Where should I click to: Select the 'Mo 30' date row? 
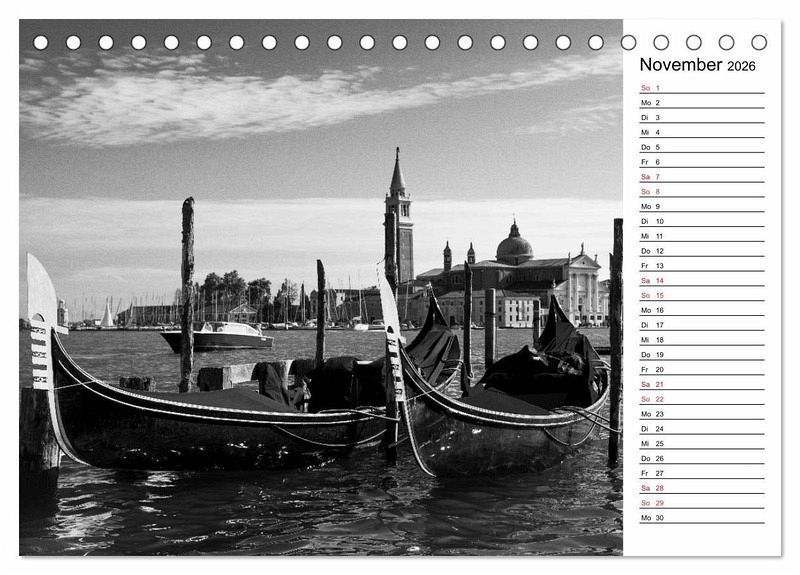(702, 517)
